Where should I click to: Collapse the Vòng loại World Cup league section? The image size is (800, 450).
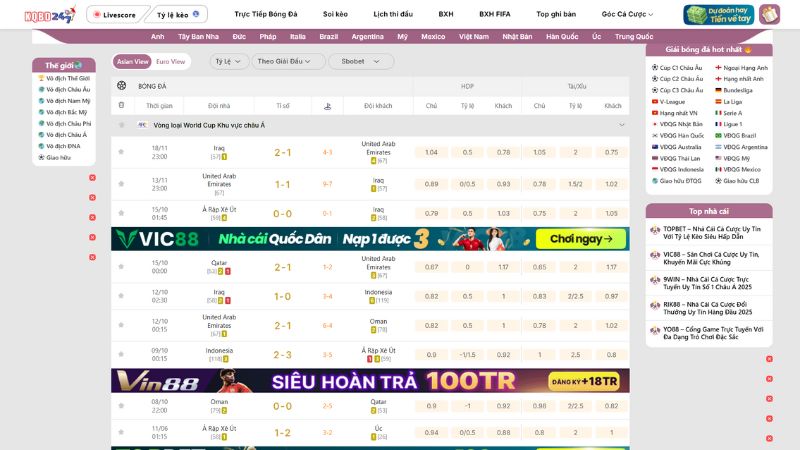(x=621, y=125)
